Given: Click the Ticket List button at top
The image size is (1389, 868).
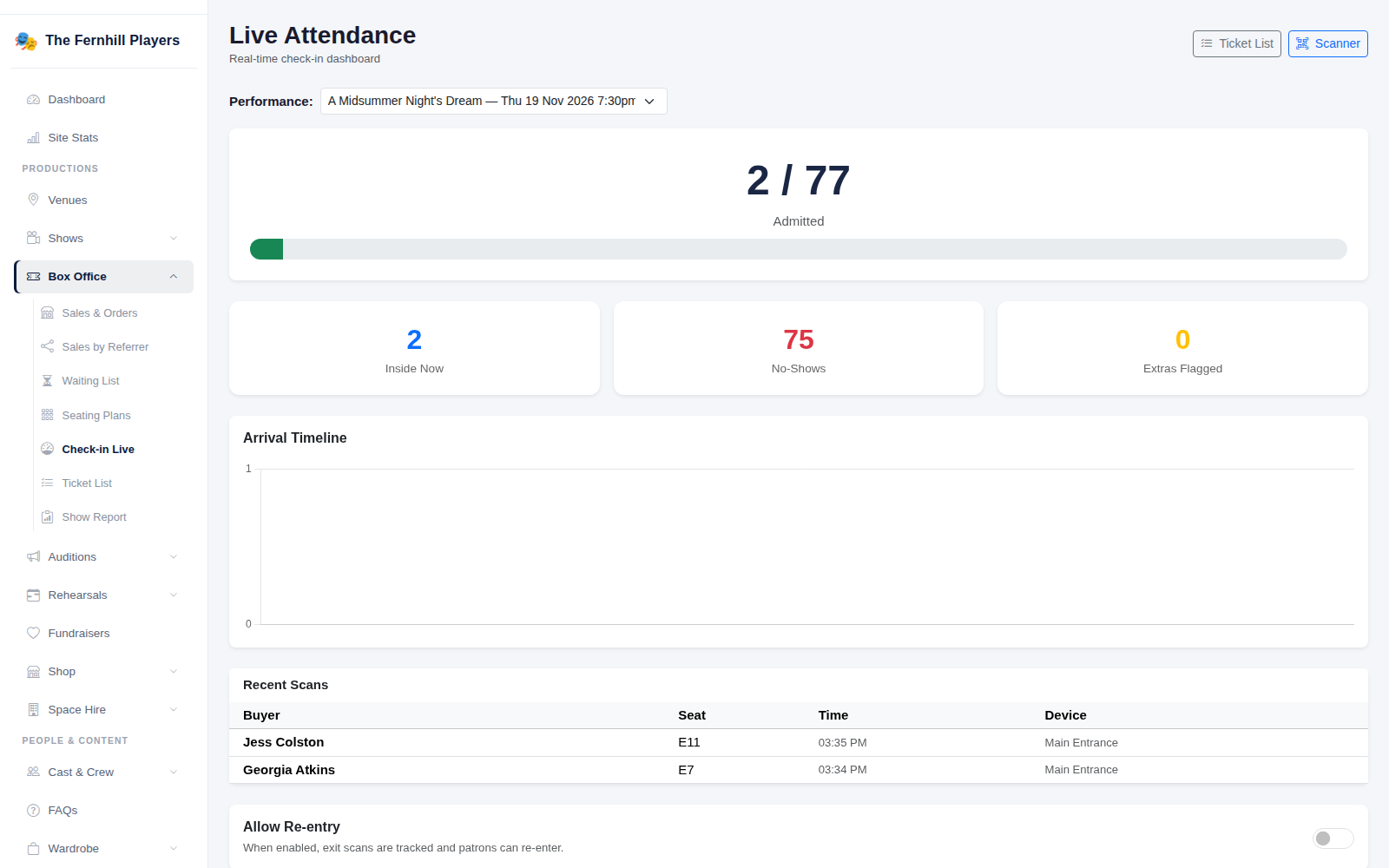Looking at the screenshot, I should coord(1237,43).
